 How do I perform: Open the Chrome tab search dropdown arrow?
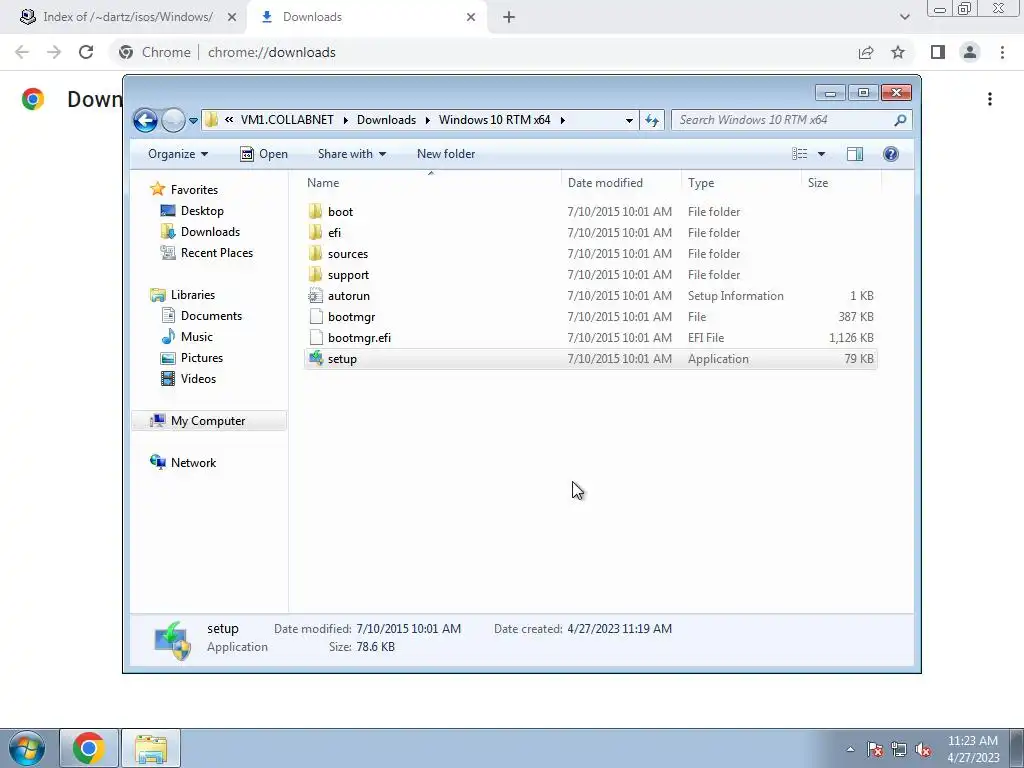tap(904, 18)
